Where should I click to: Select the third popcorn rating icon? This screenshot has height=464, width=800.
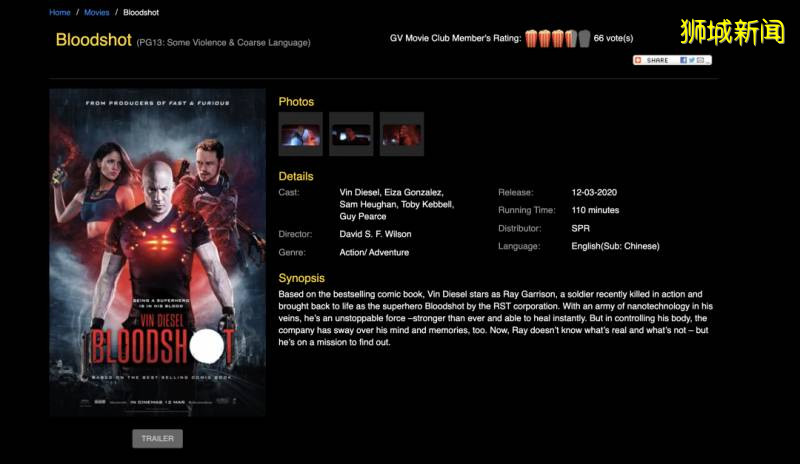[x=557, y=39]
